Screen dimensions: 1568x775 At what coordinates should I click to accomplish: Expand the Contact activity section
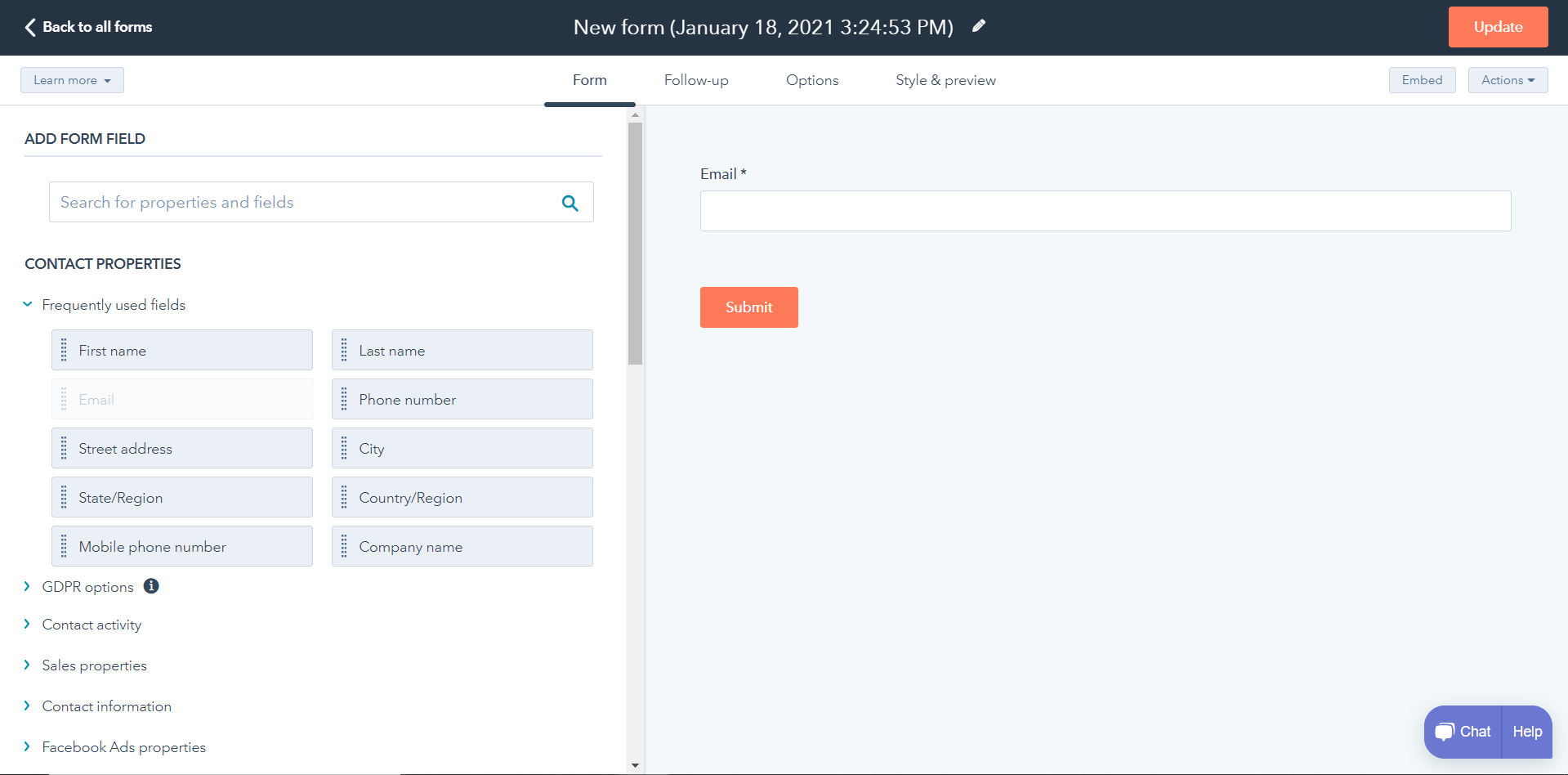point(27,625)
